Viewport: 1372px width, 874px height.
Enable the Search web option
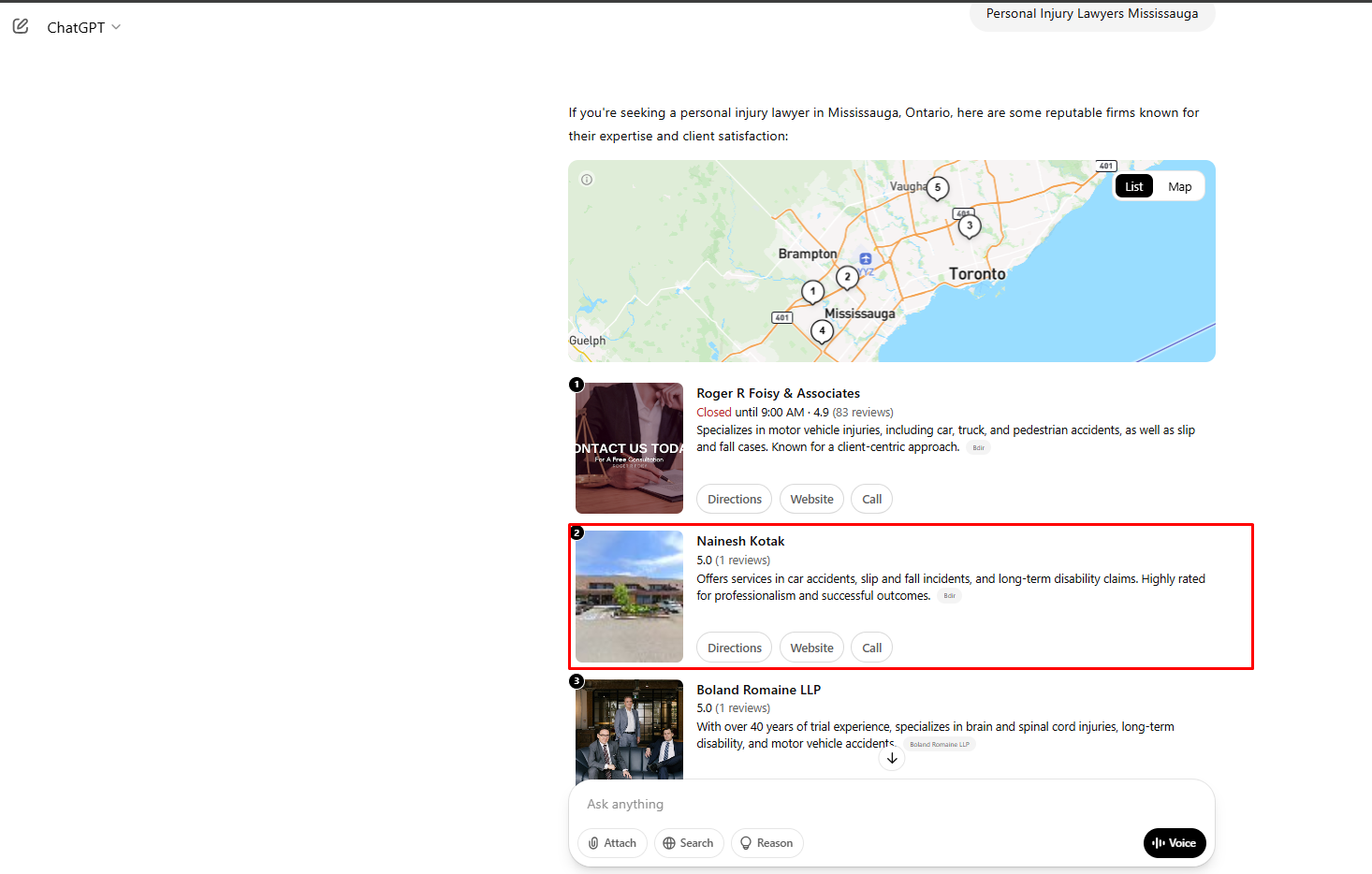(x=689, y=843)
